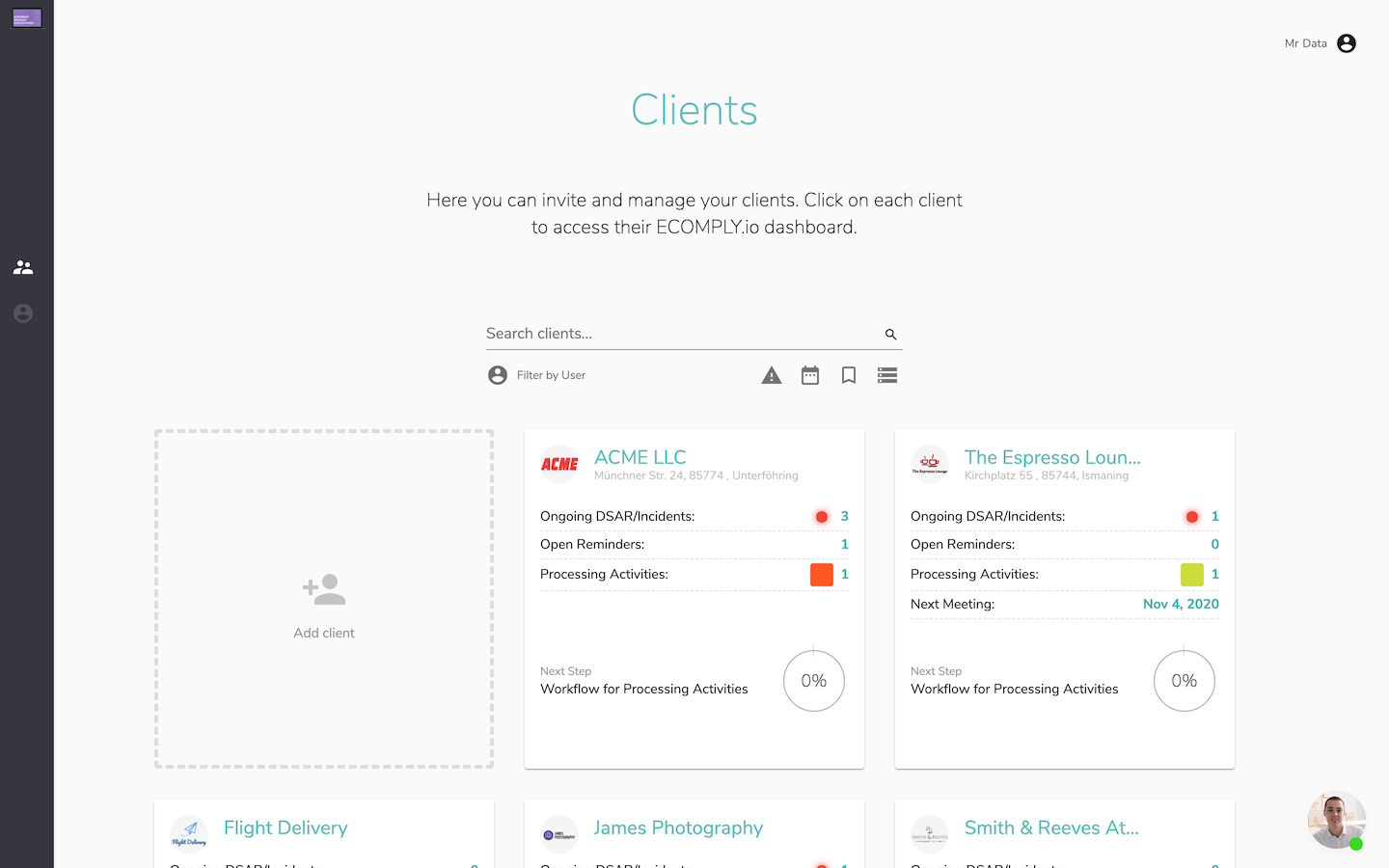The height and width of the screenshot is (868, 1389).
Task: Open the Nov 4, 2020 next meeting
Action: coord(1181,604)
